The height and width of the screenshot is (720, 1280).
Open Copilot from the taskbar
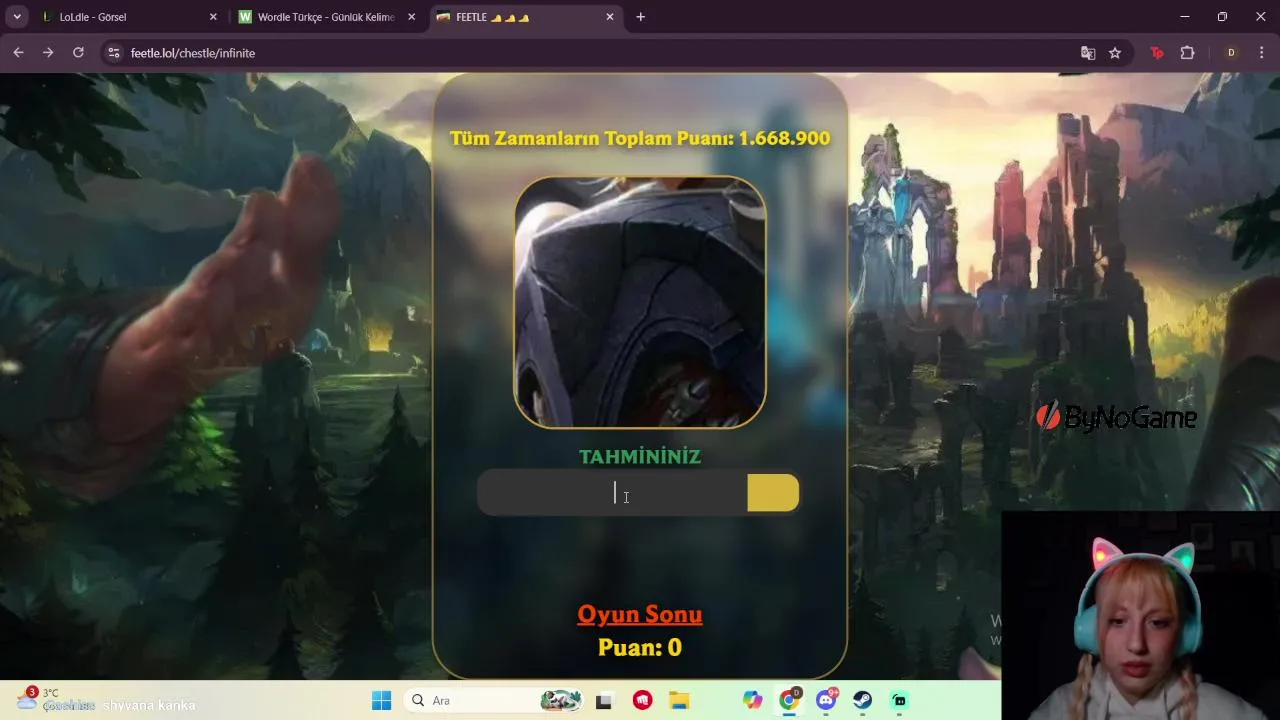click(x=753, y=700)
